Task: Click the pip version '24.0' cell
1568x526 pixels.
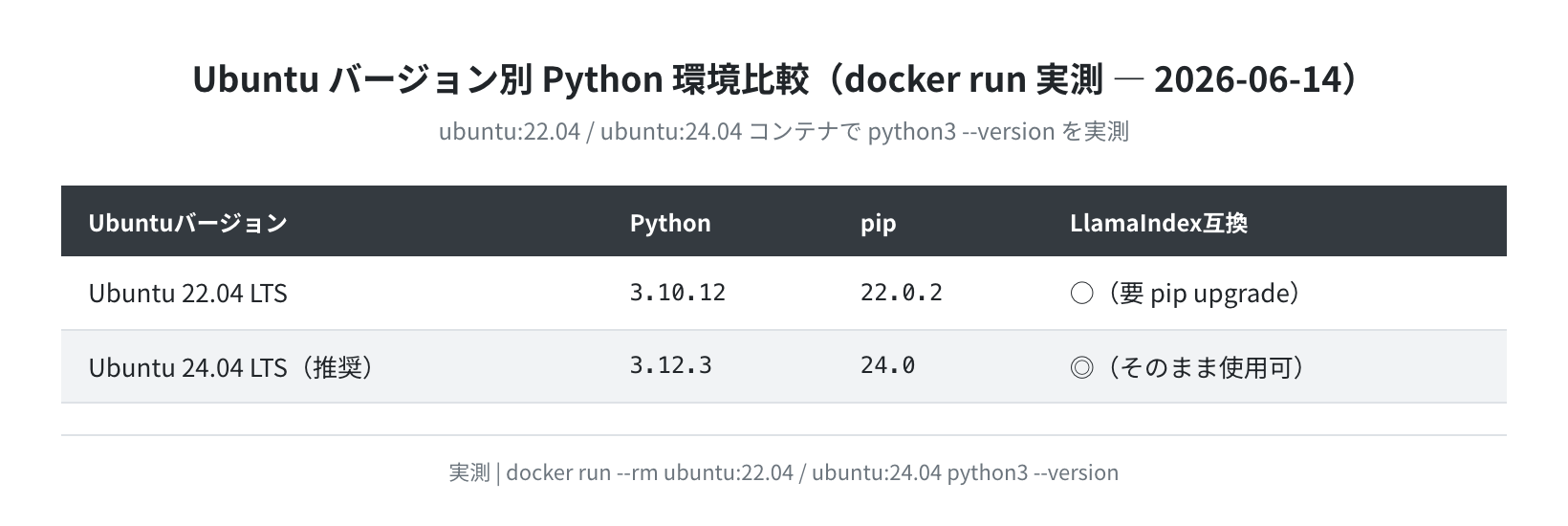Action: (938, 366)
